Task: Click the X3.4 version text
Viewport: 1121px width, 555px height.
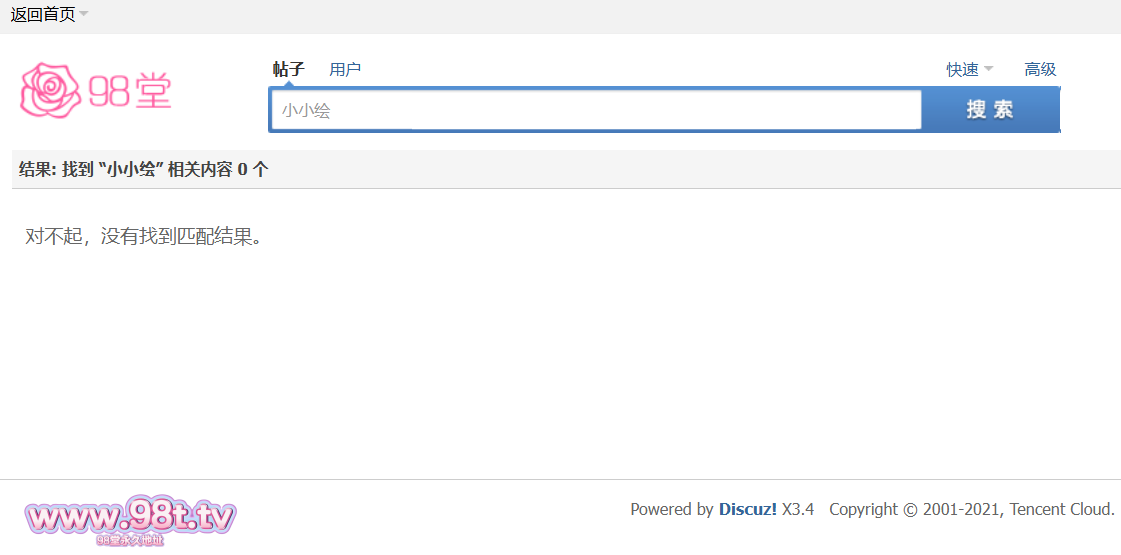Action: pyautogui.click(x=798, y=509)
